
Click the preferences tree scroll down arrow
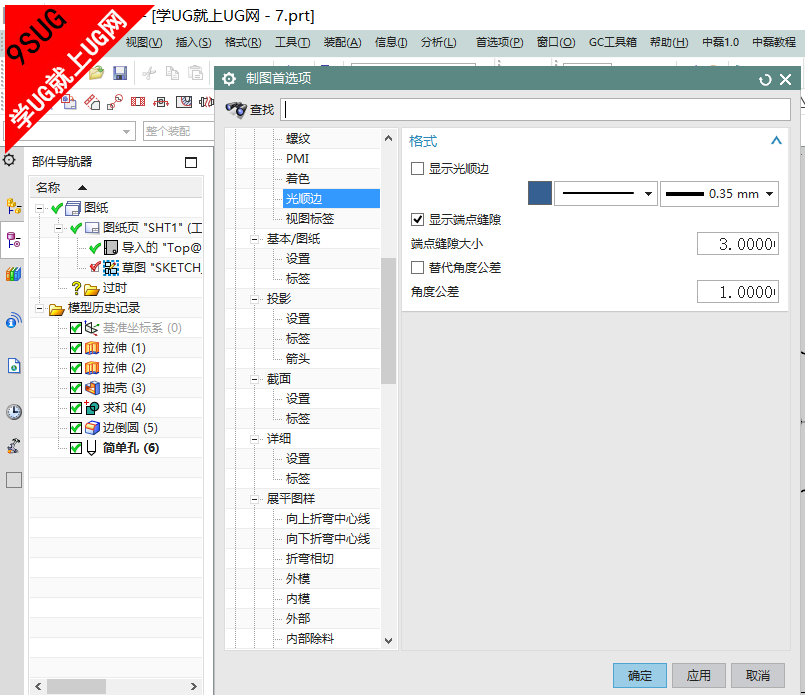[x=389, y=641]
